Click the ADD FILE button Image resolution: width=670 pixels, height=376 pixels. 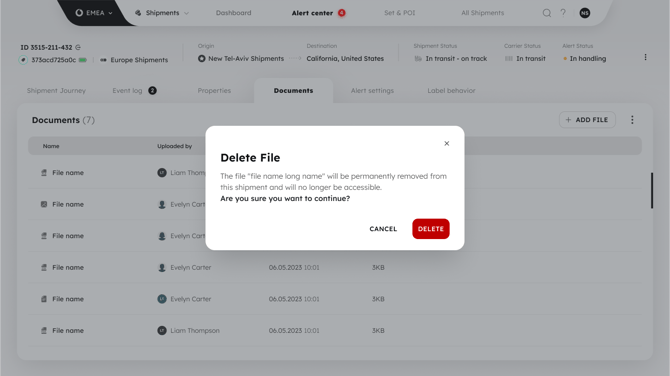coord(587,120)
